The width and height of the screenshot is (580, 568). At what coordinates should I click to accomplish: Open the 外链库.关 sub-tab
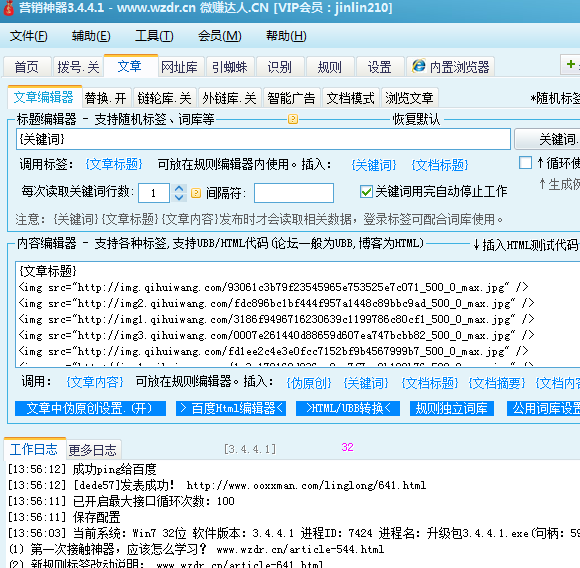[x=230, y=98]
